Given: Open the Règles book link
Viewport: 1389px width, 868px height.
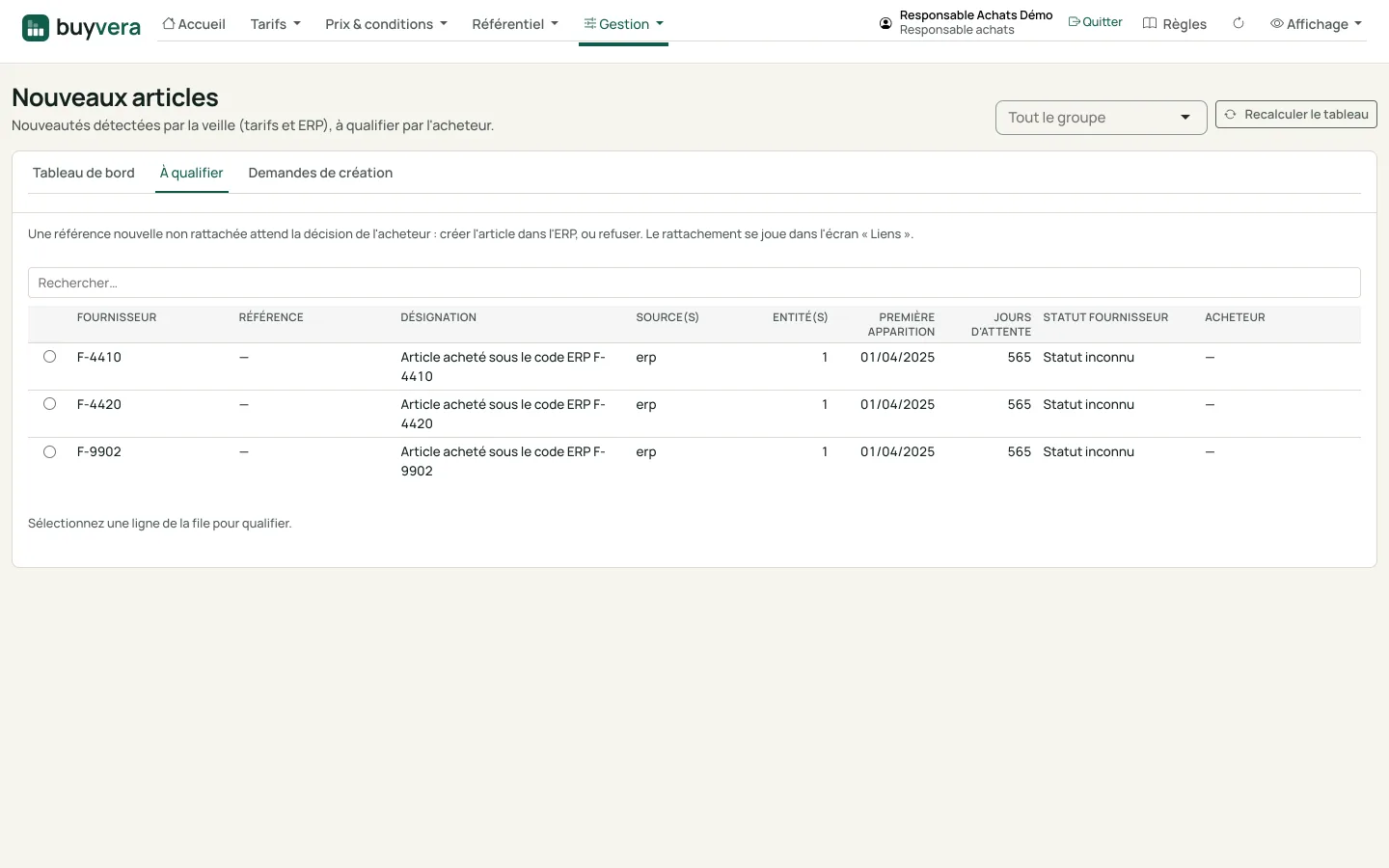Looking at the screenshot, I should pos(1175,24).
